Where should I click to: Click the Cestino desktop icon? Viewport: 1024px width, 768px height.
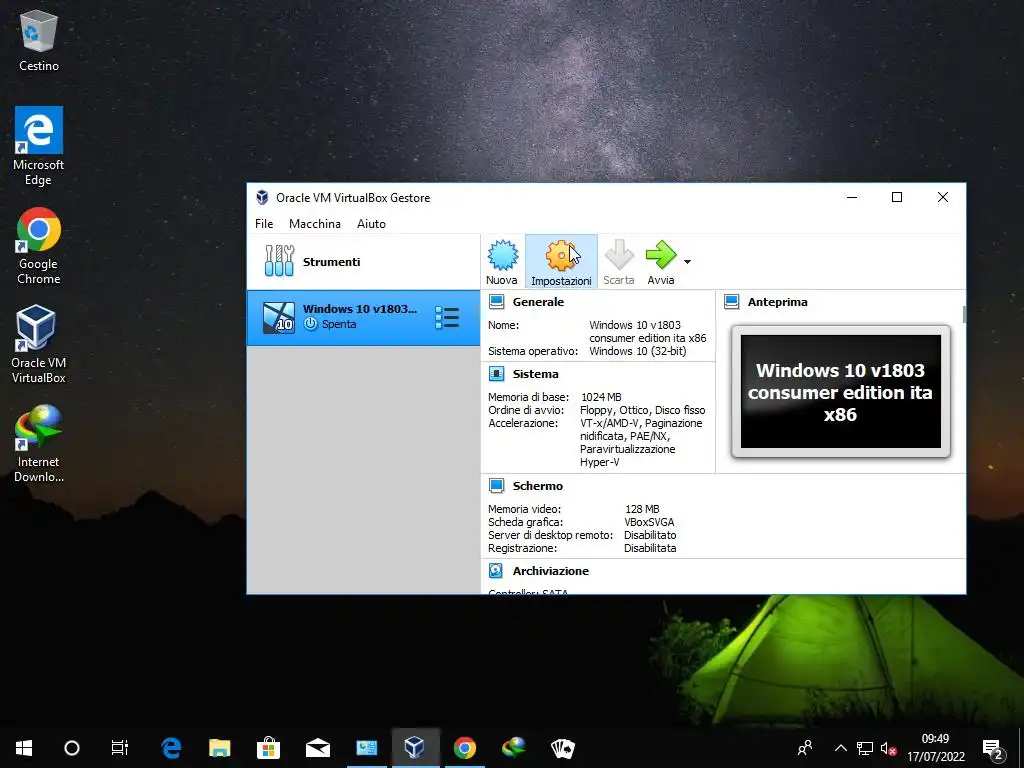(39, 41)
